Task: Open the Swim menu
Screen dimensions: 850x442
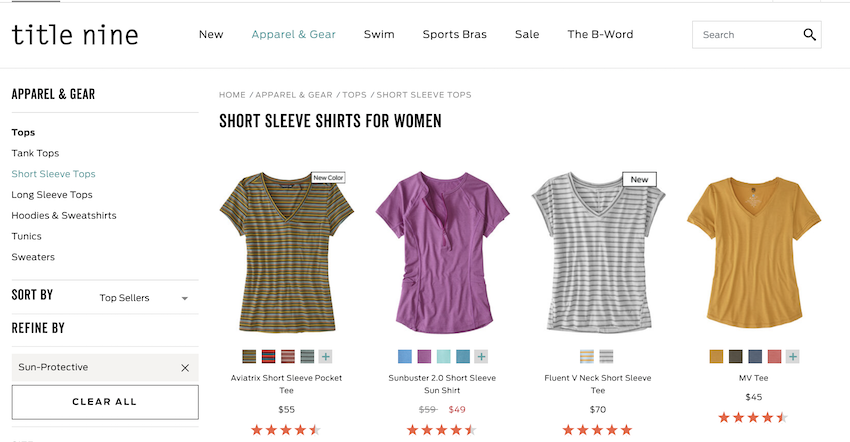Action: point(379,34)
